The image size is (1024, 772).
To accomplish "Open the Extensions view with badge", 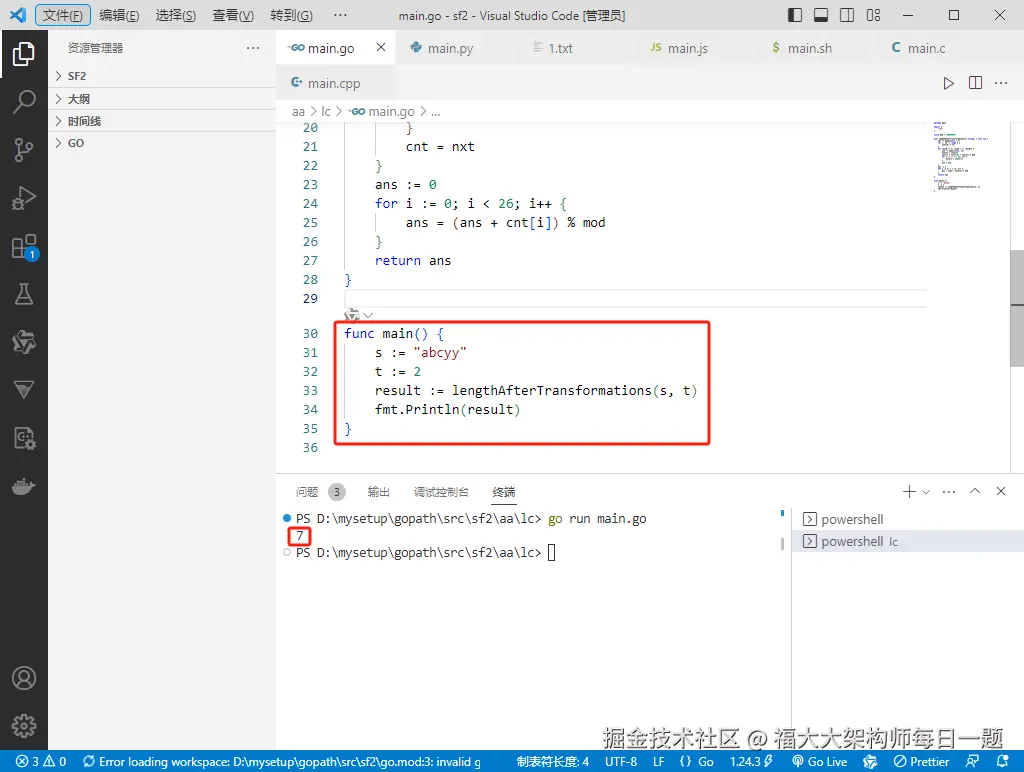I will coord(24,247).
